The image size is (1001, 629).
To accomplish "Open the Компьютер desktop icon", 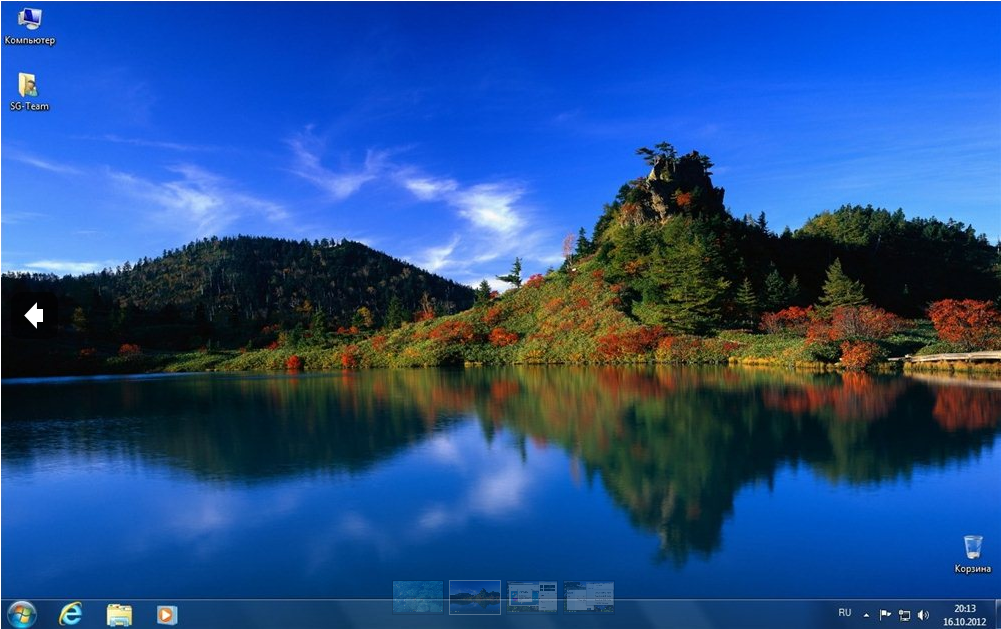I will pos(29,27).
